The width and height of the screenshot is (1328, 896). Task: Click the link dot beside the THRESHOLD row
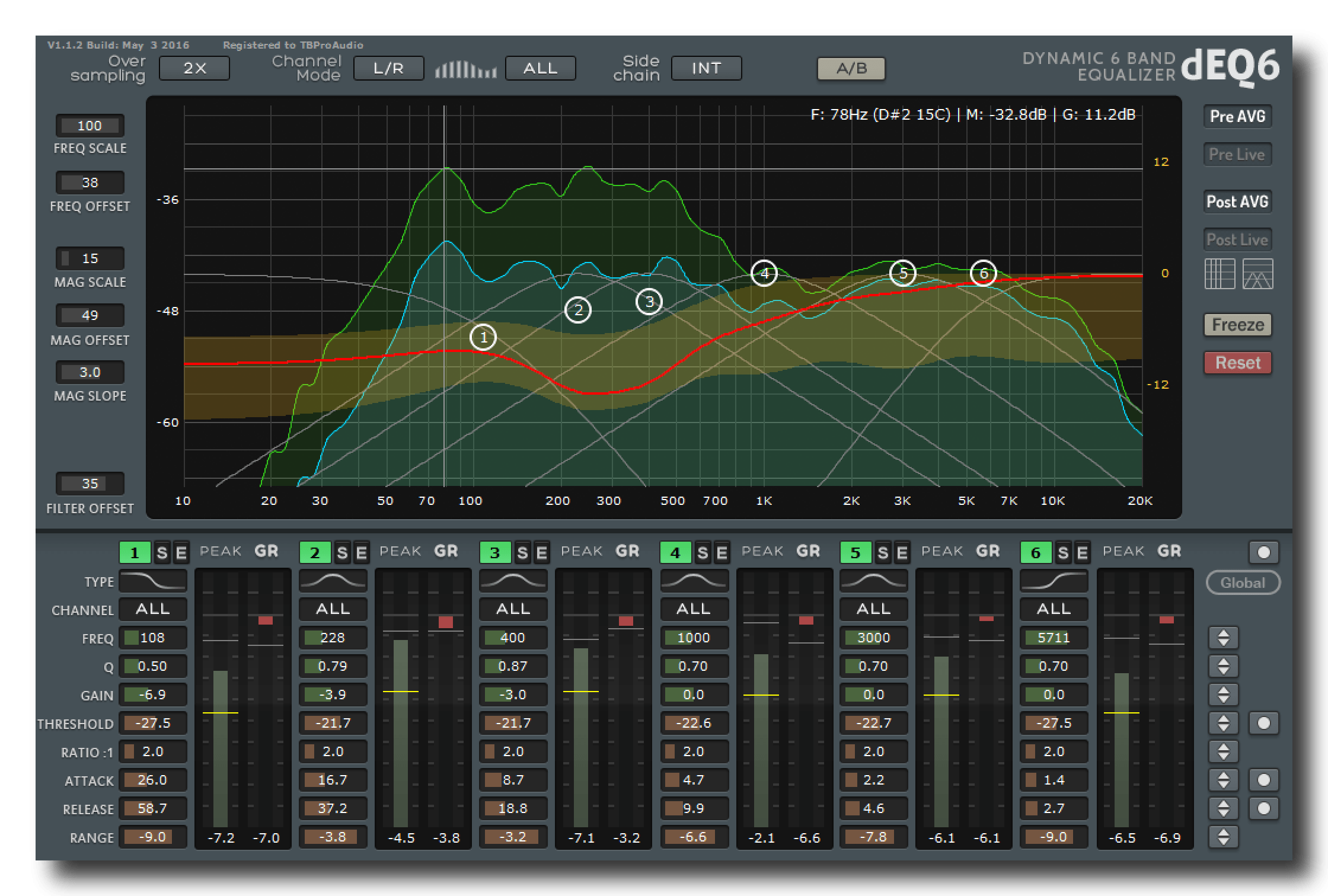(x=1263, y=723)
